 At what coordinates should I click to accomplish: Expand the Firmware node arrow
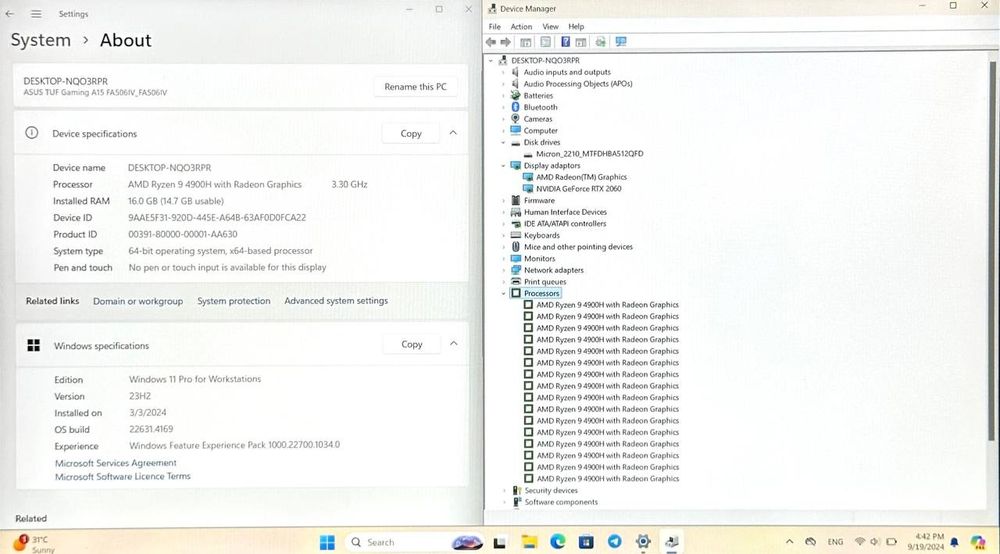(x=503, y=200)
